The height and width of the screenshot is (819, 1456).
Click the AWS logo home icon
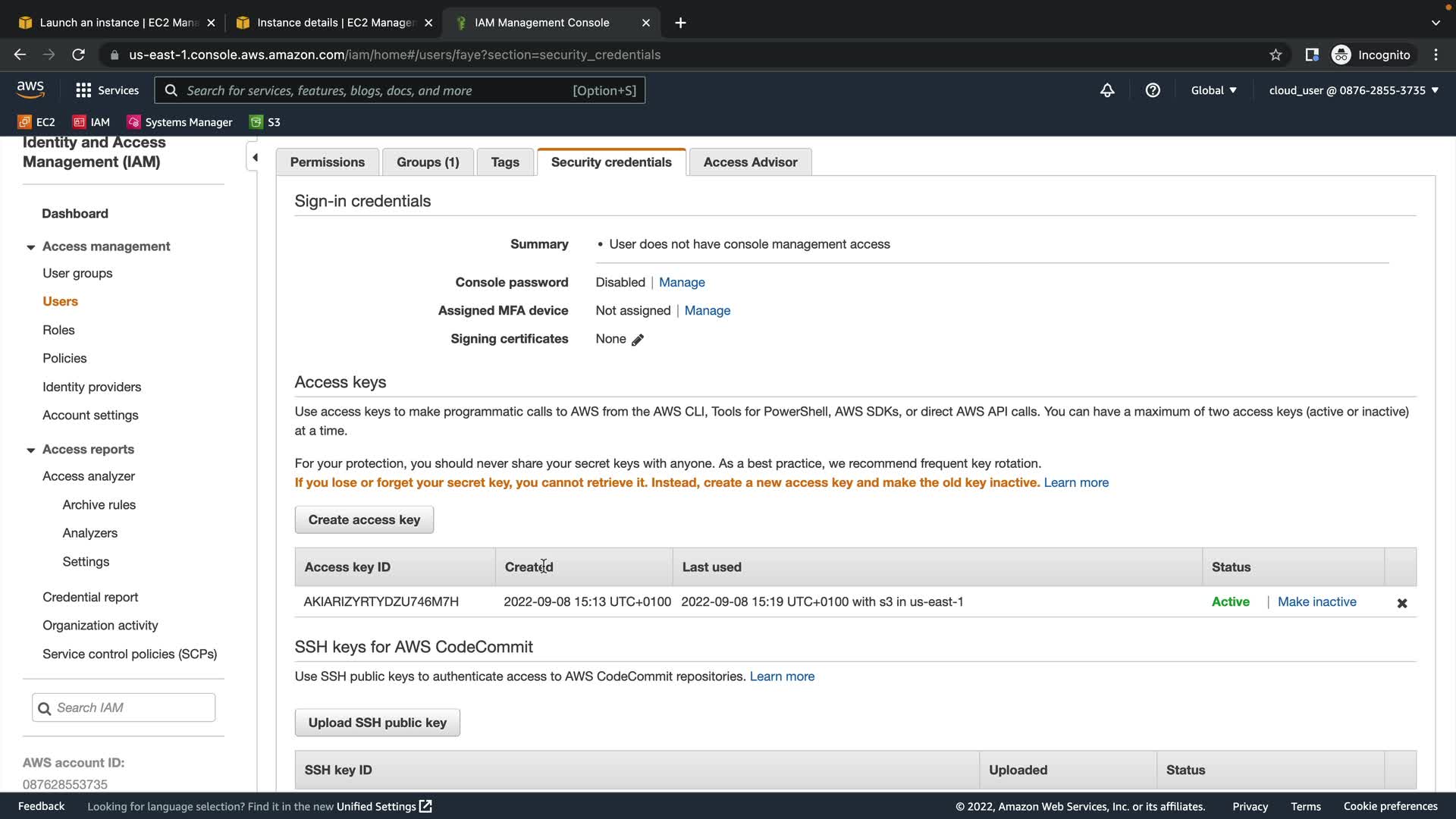click(30, 89)
